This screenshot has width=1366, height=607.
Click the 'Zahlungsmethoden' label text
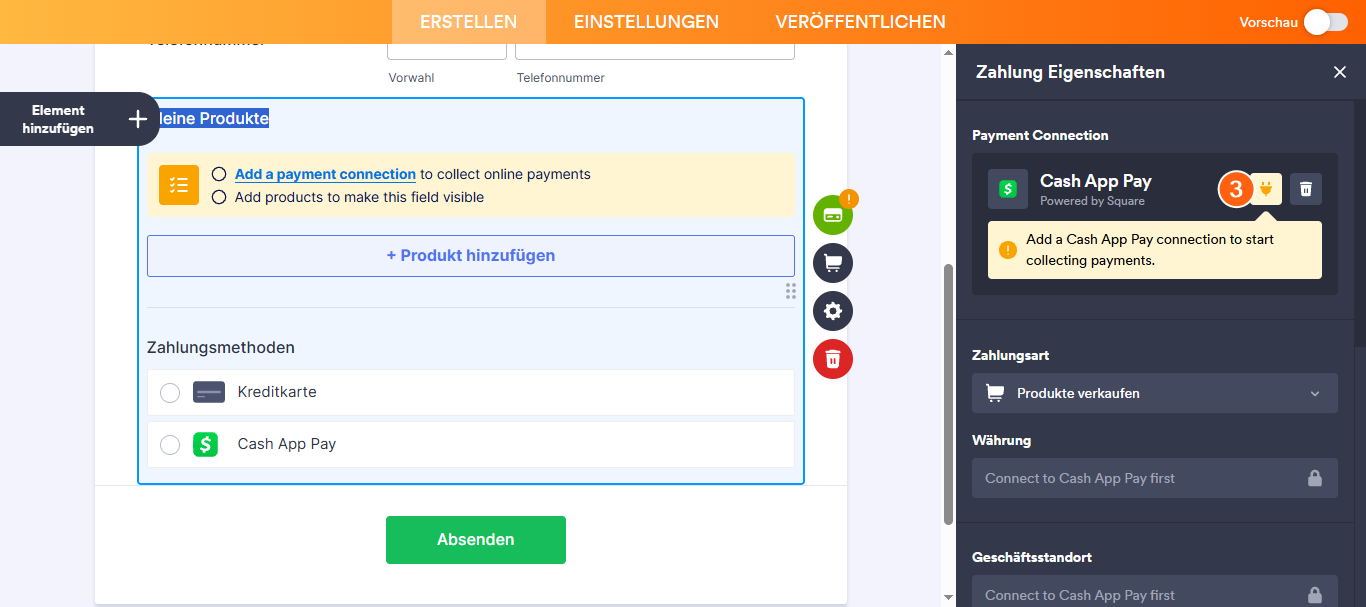point(221,348)
